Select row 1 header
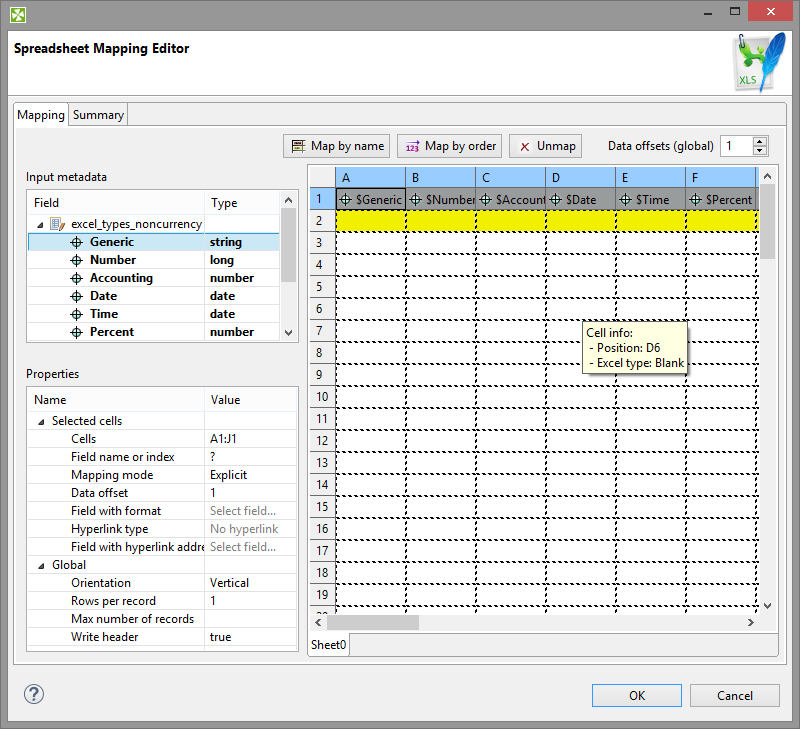This screenshot has width=800, height=729. coord(322,199)
